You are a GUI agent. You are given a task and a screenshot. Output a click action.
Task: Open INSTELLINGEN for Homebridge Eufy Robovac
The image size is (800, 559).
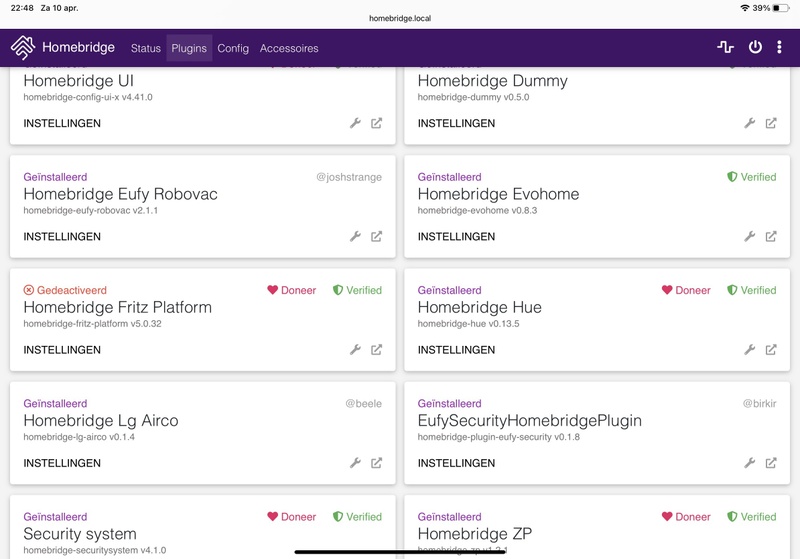click(x=62, y=237)
